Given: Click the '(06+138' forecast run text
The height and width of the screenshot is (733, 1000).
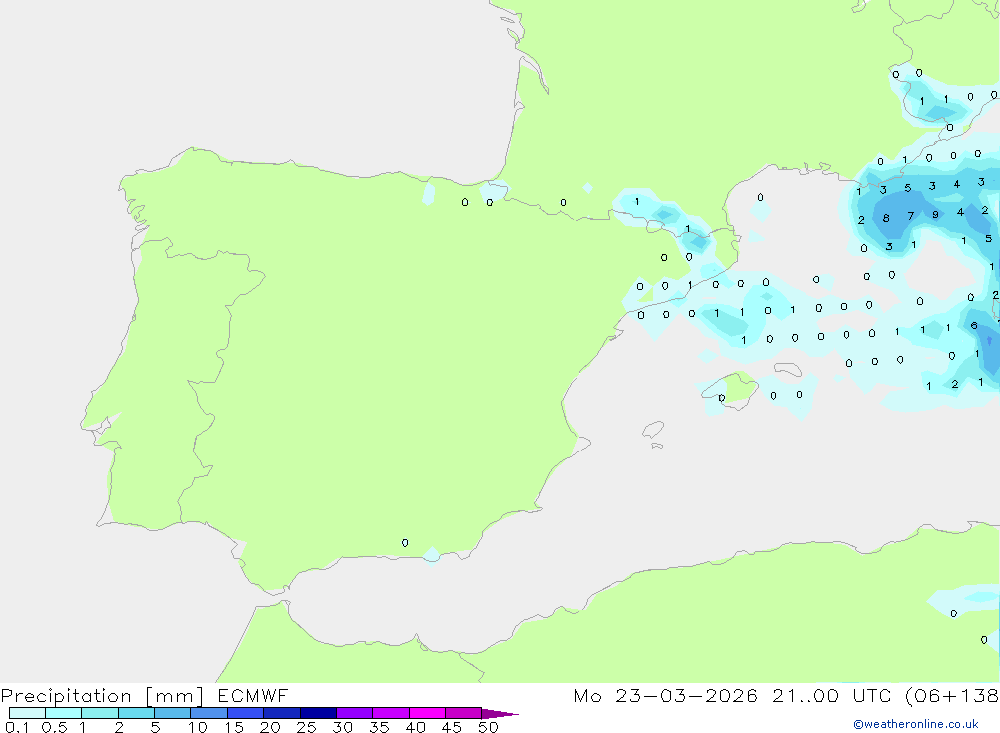Looking at the screenshot, I should 952,695.
